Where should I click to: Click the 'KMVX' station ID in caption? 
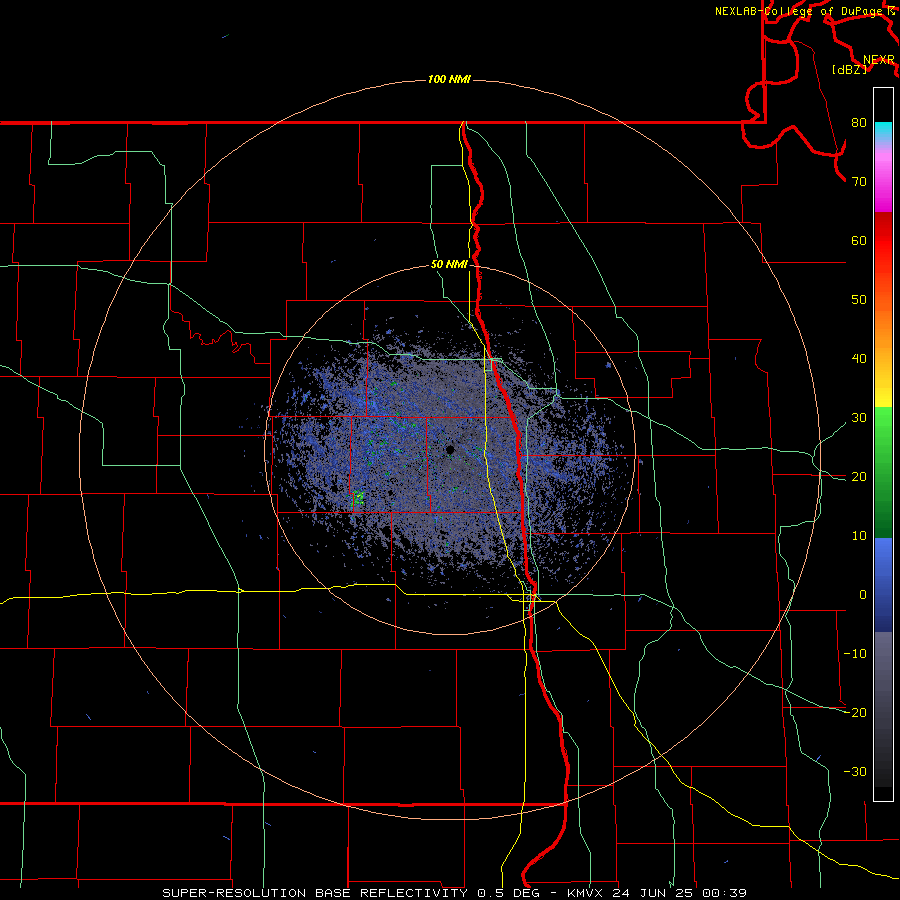pos(587,893)
